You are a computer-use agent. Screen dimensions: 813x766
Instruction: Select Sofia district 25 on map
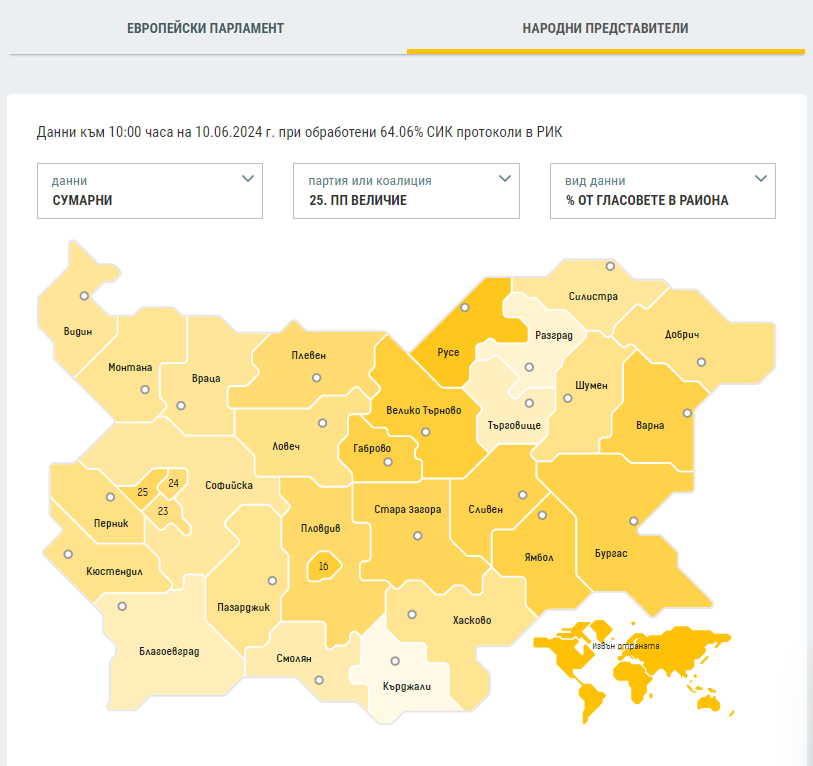coord(143,493)
